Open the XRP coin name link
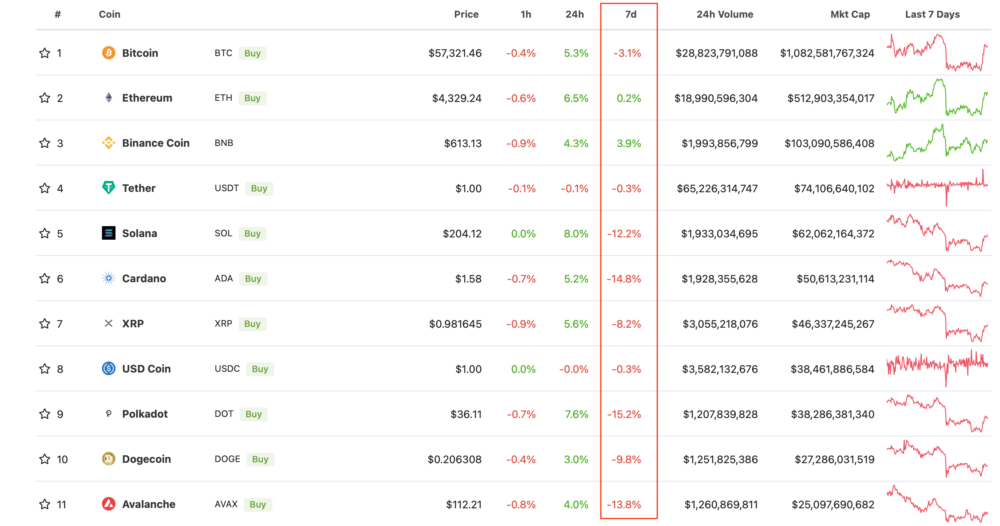This screenshot has width=1000, height=526. pos(134,324)
